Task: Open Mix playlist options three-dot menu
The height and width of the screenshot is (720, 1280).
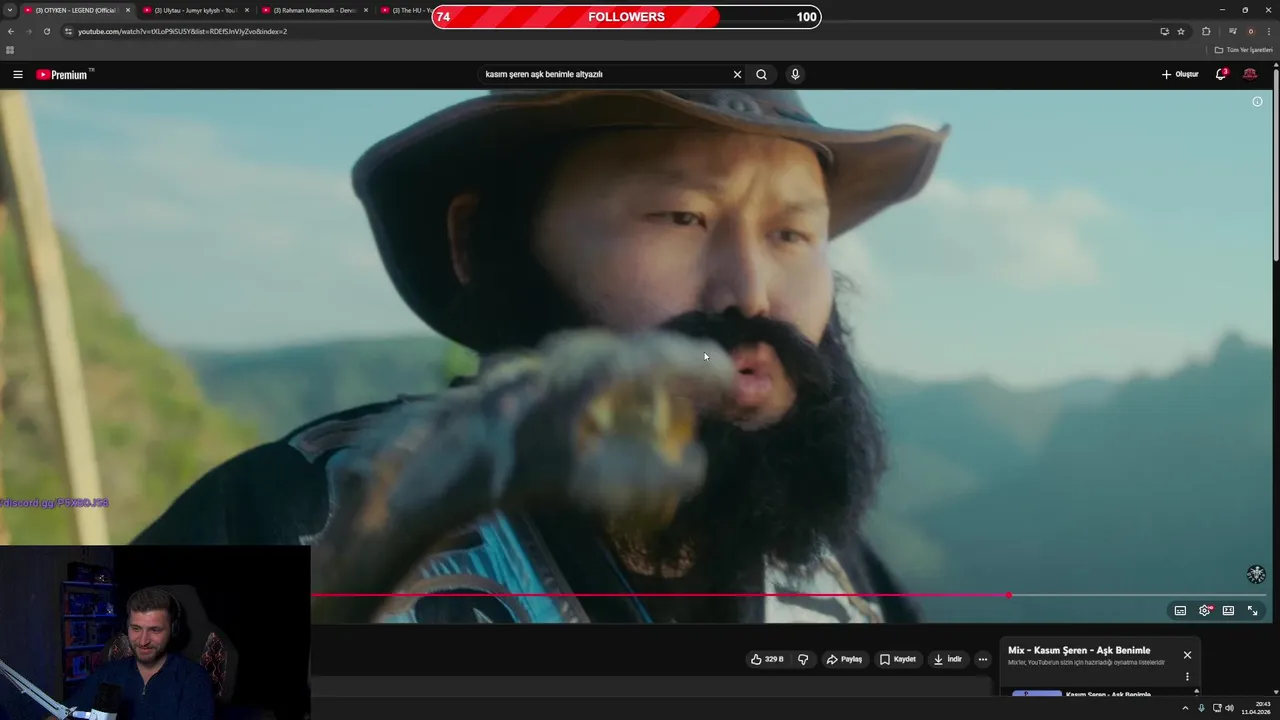Action: pyautogui.click(x=1187, y=677)
